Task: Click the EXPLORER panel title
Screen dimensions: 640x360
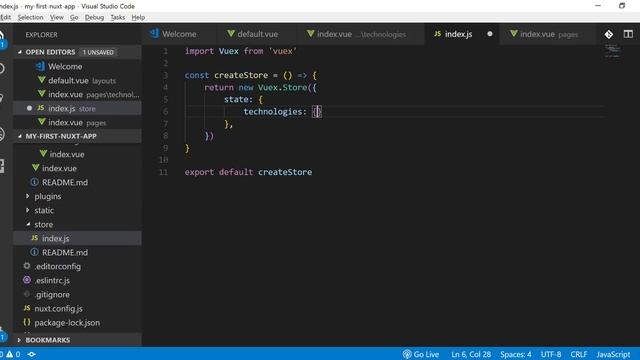Action: (x=41, y=35)
